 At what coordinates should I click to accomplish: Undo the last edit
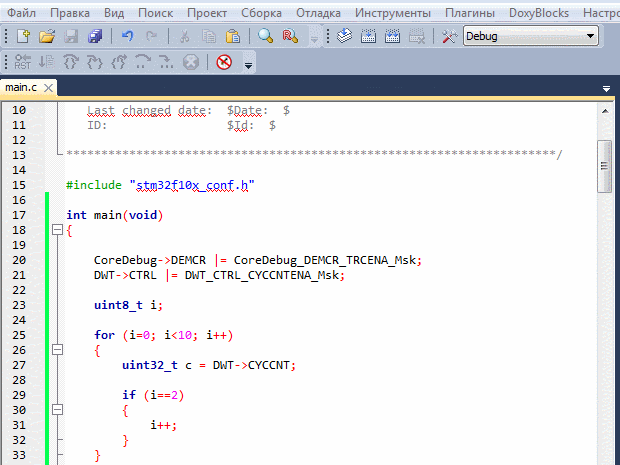point(127,36)
